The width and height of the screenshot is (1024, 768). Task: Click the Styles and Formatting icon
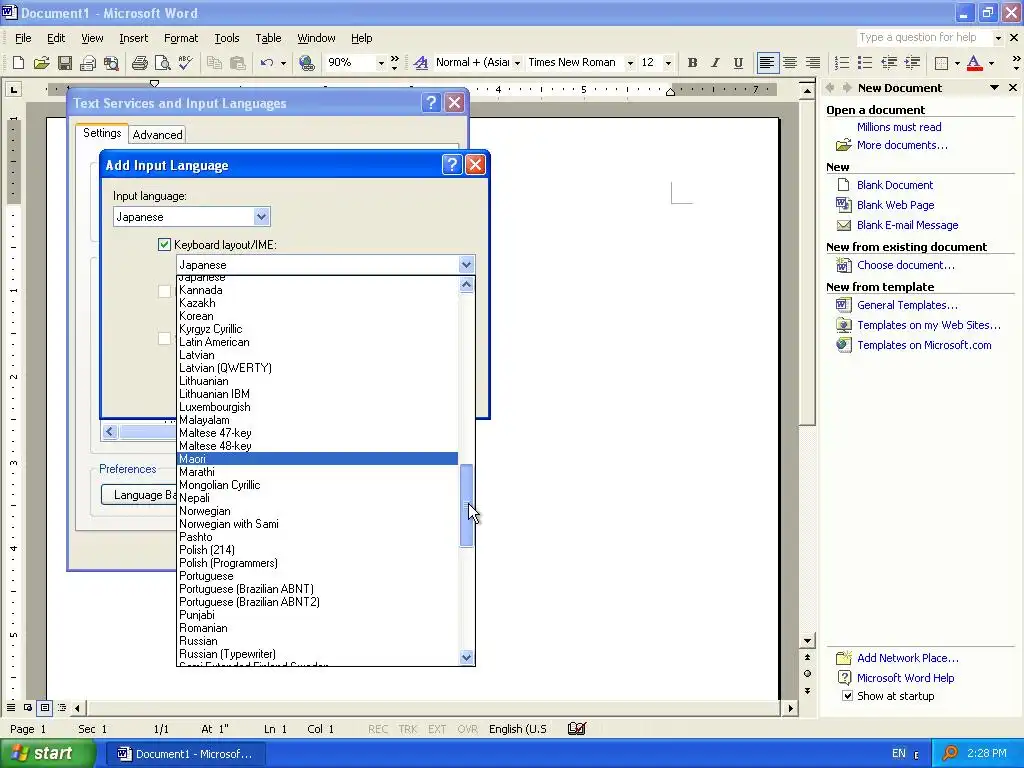[421, 63]
